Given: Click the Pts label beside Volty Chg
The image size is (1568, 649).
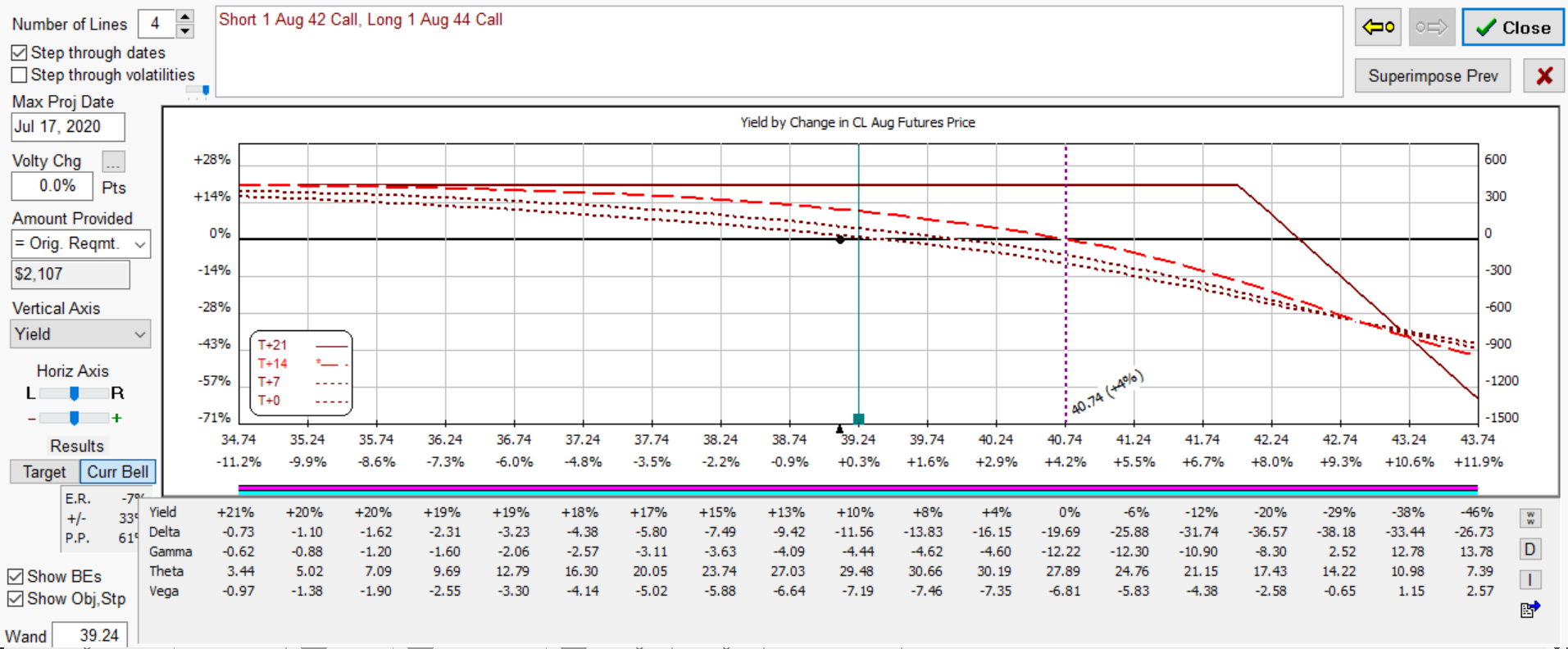Looking at the screenshot, I should click(114, 188).
